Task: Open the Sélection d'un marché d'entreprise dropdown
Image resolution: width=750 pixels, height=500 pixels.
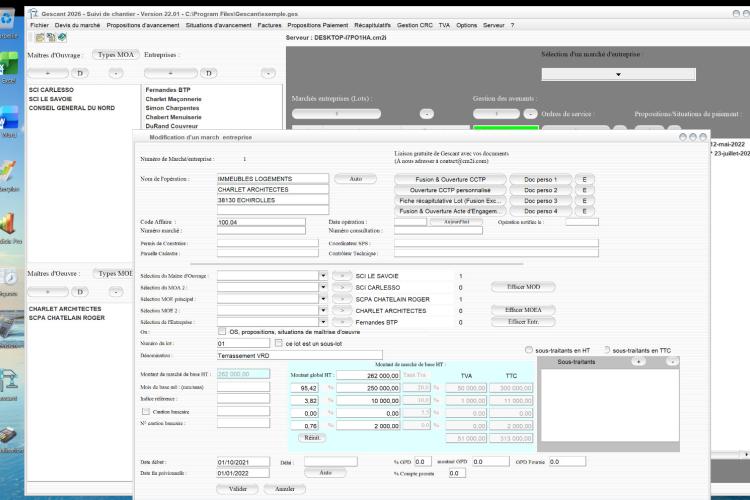Action: pos(618,74)
